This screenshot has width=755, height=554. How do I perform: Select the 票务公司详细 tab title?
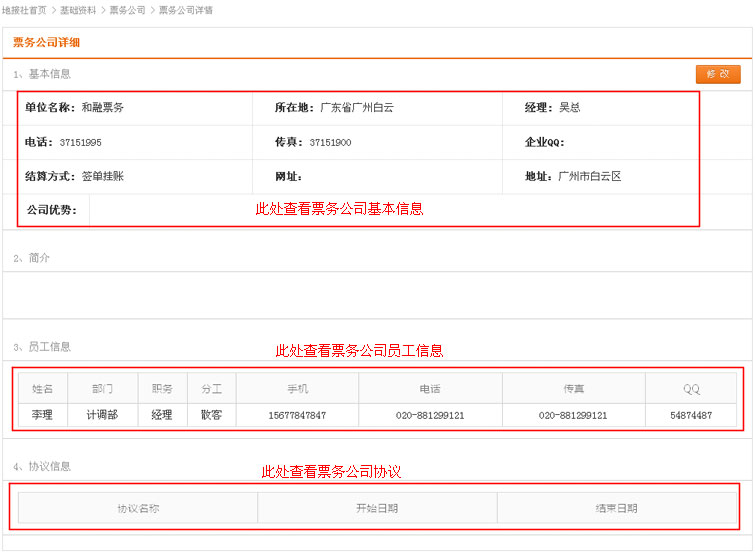pos(46,43)
